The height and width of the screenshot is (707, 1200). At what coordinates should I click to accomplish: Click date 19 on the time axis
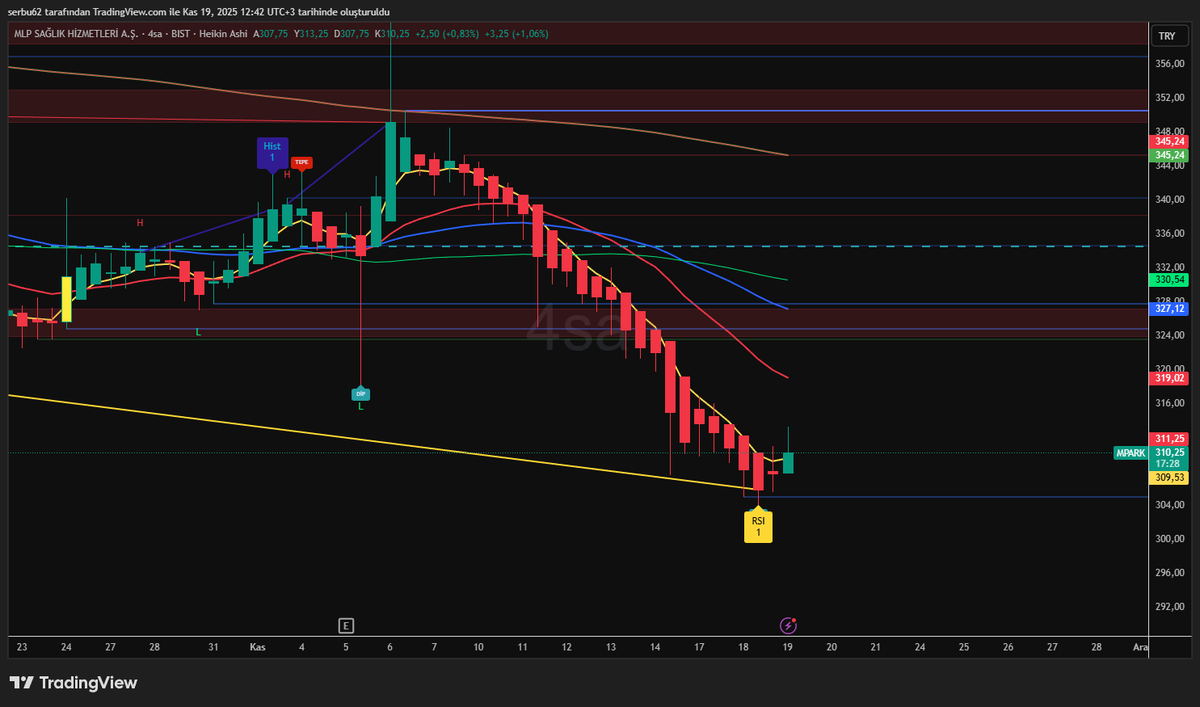(788, 647)
